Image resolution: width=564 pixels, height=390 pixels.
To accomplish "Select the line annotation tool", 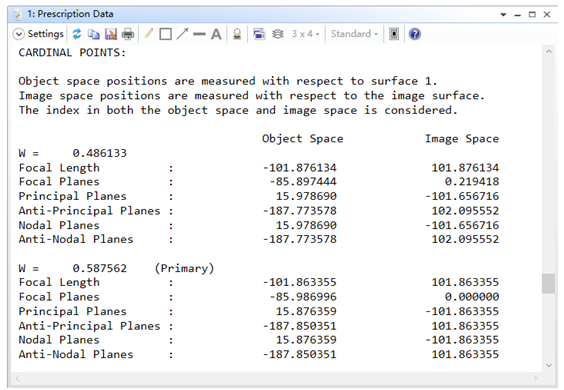I will point(199,35).
